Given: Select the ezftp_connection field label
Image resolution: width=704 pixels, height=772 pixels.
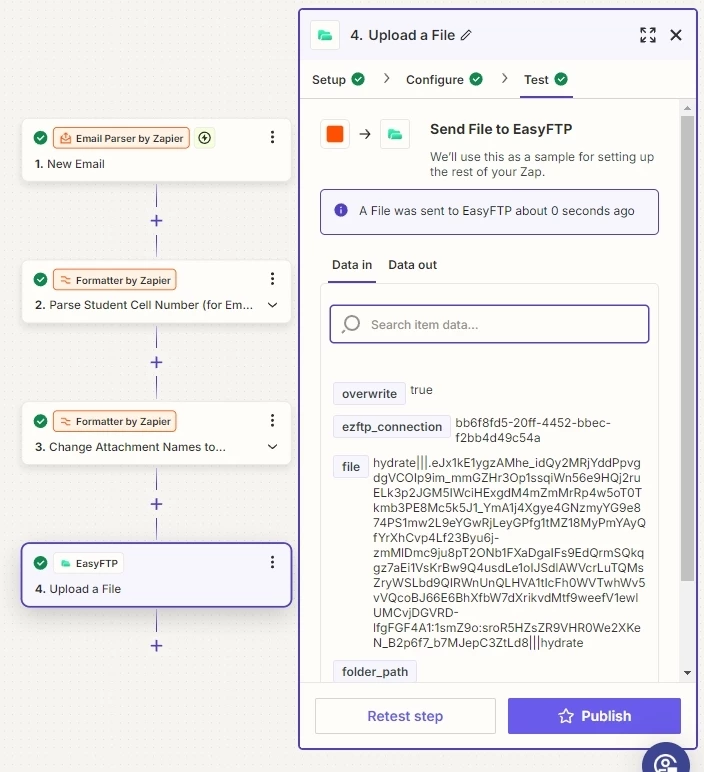Looking at the screenshot, I should pos(392,427).
